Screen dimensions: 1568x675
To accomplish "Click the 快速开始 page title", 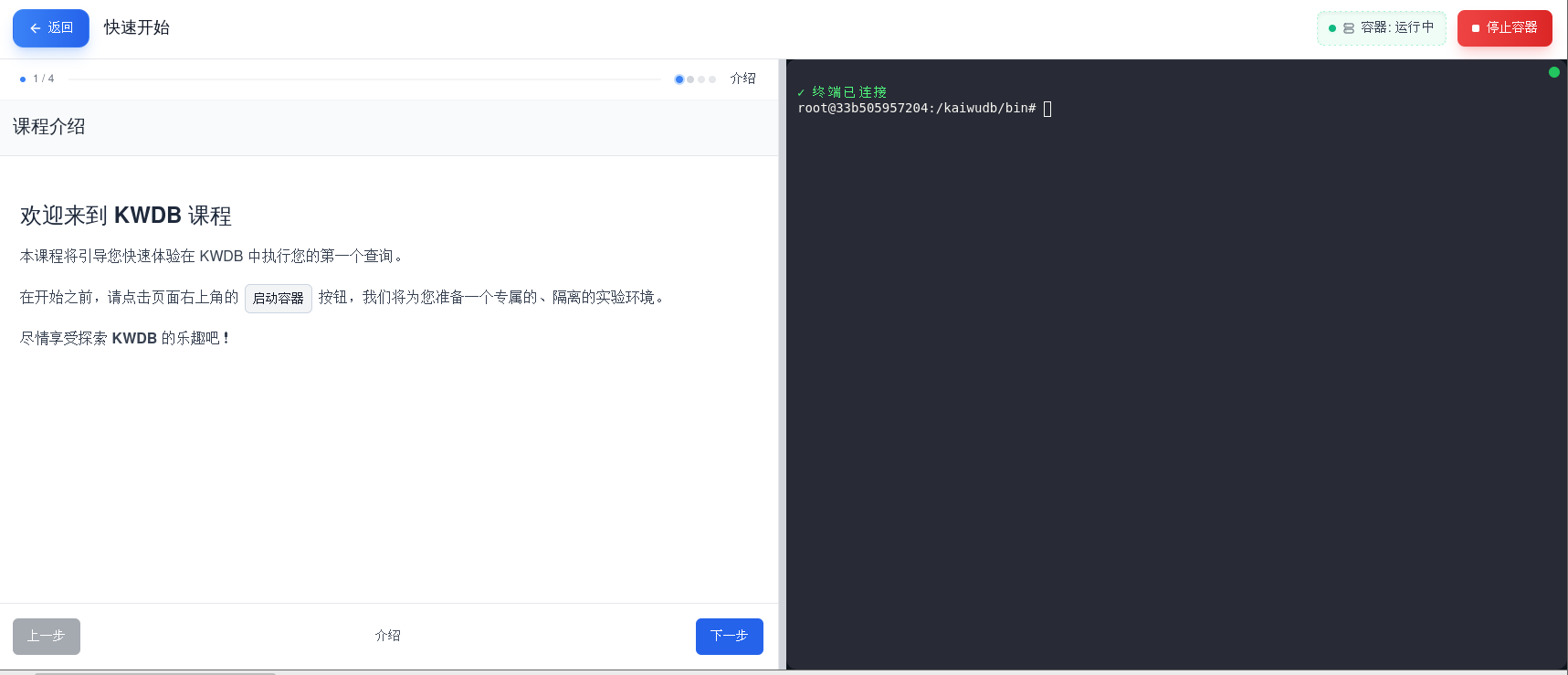I will pos(137,27).
